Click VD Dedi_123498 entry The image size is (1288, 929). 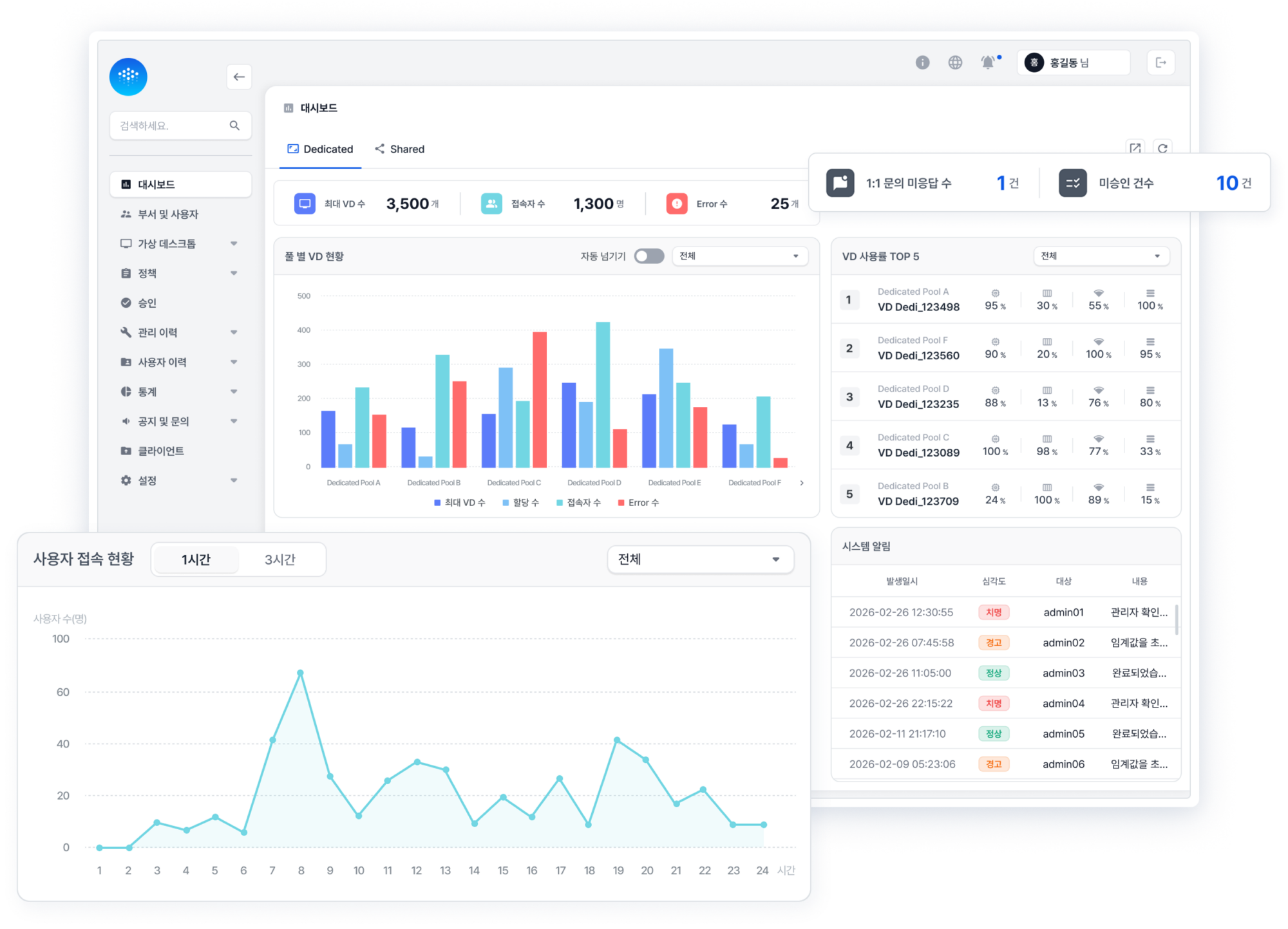coord(918,307)
